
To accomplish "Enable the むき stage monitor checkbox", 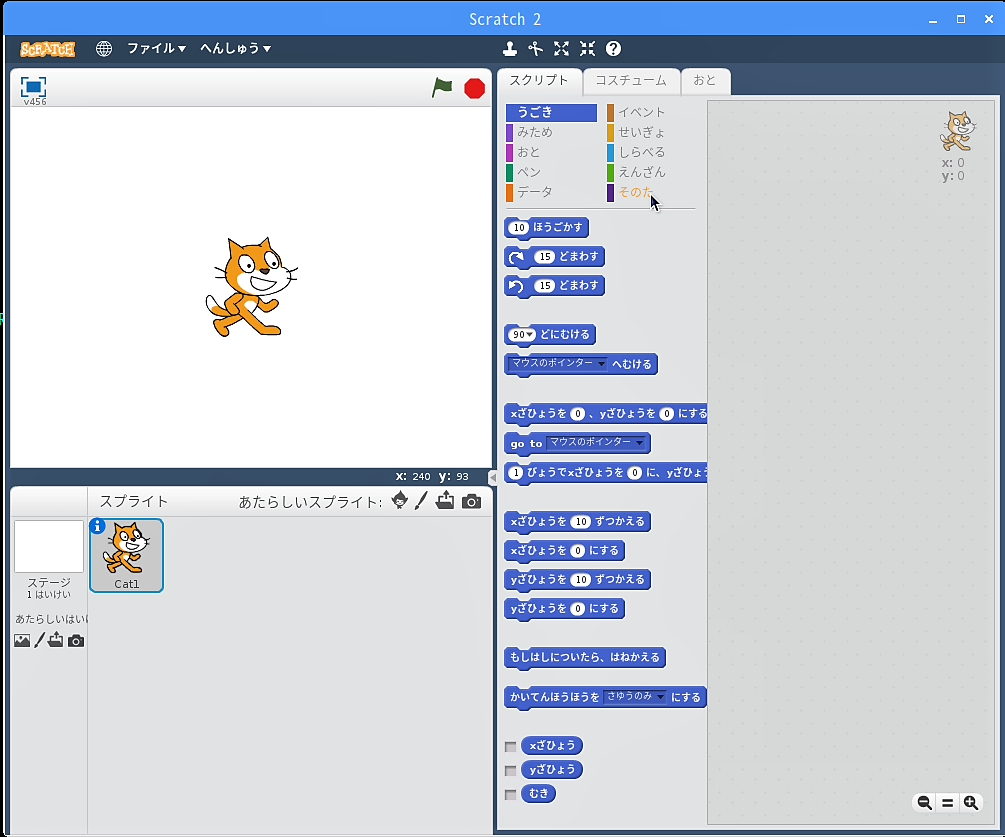I will 510,795.
